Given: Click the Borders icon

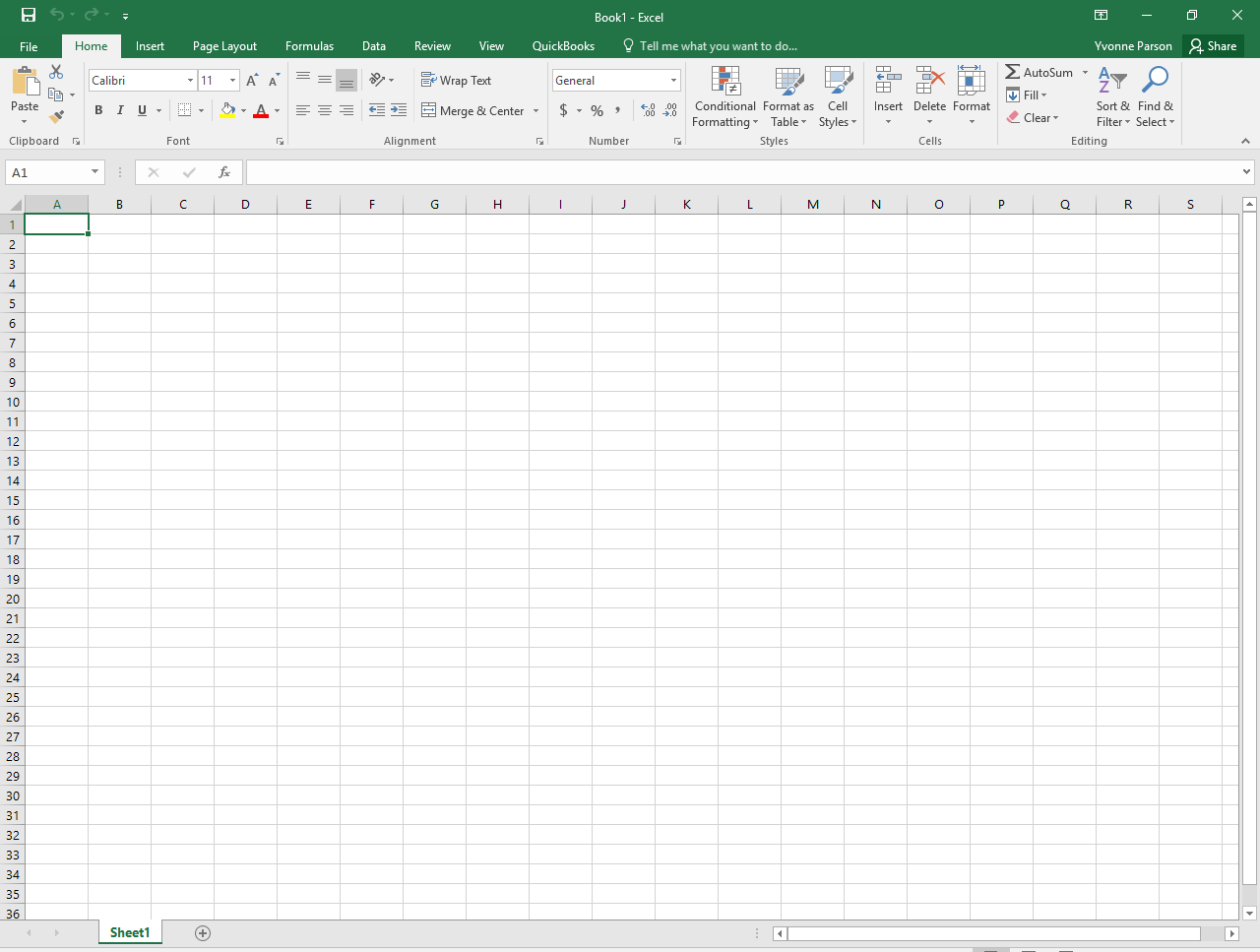Looking at the screenshot, I should [184, 110].
